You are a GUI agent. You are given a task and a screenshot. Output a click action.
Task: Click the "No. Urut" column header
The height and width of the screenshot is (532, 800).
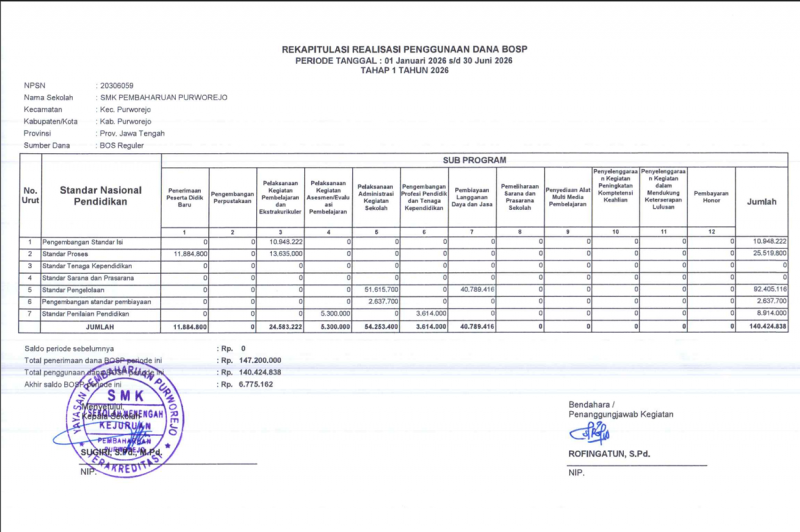pos(30,196)
